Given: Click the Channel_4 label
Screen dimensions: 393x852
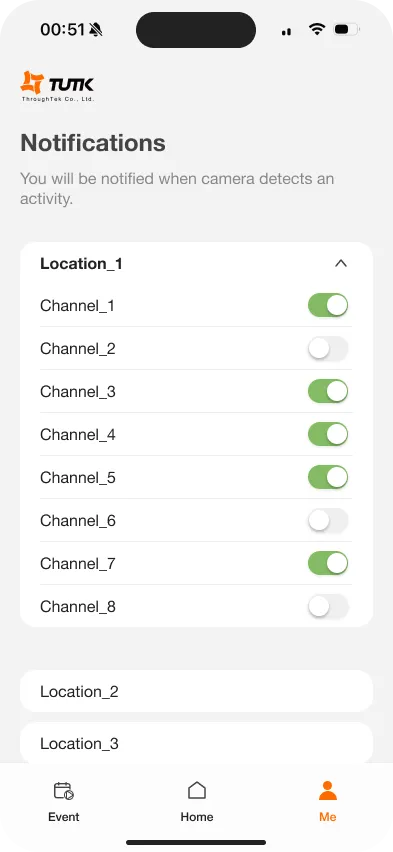Looking at the screenshot, I should [x=78, y=435].
